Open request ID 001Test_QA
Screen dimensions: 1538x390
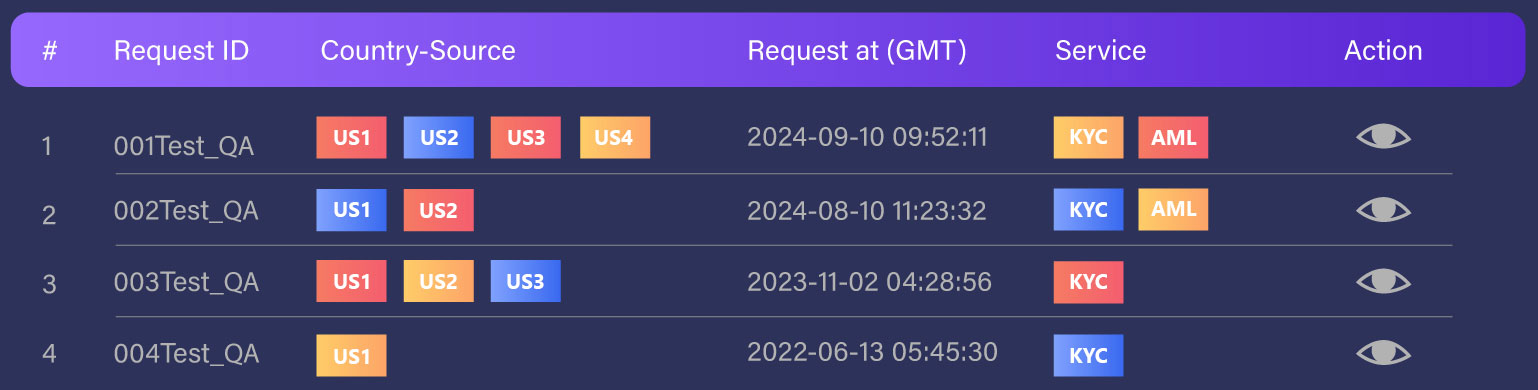coord(184,147)
